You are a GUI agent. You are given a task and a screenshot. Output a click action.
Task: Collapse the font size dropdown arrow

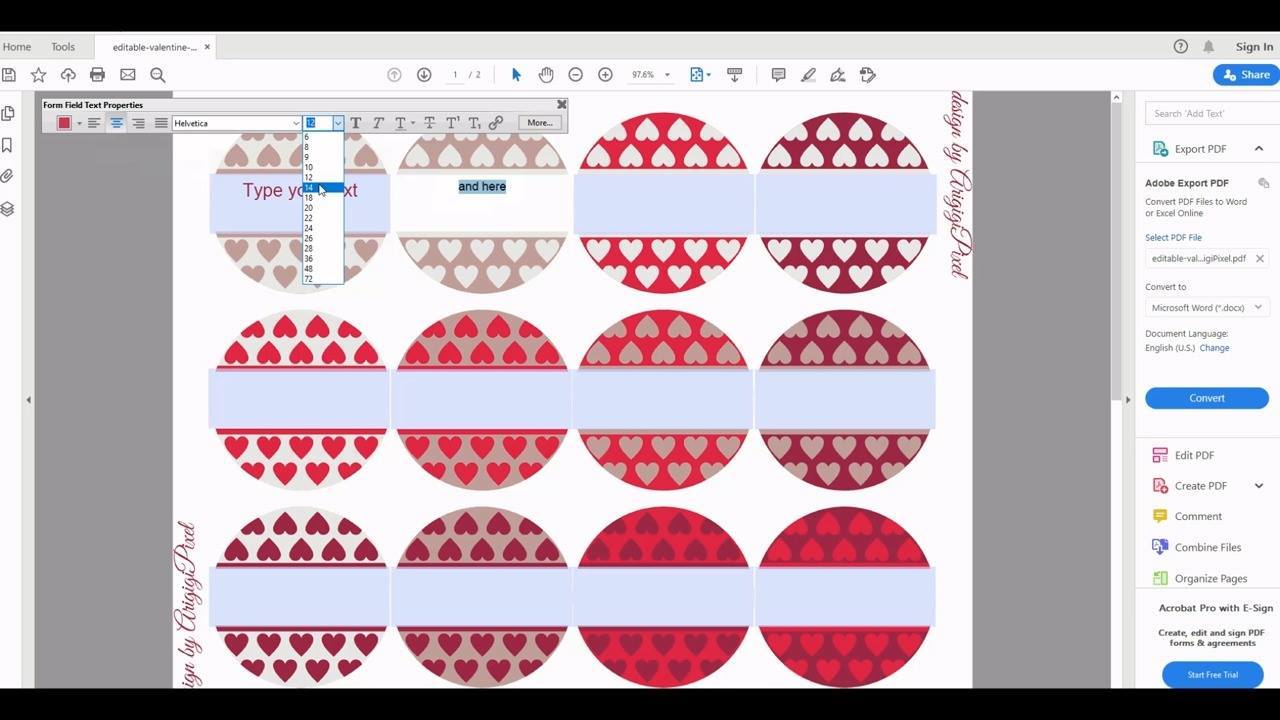tap(338, 123)
